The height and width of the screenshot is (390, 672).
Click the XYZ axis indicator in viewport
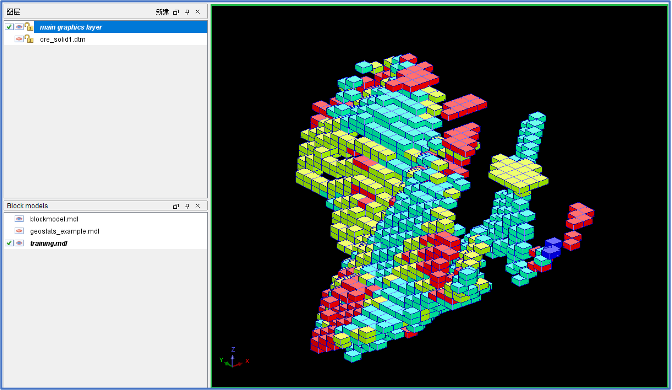(x=234, y=358)
